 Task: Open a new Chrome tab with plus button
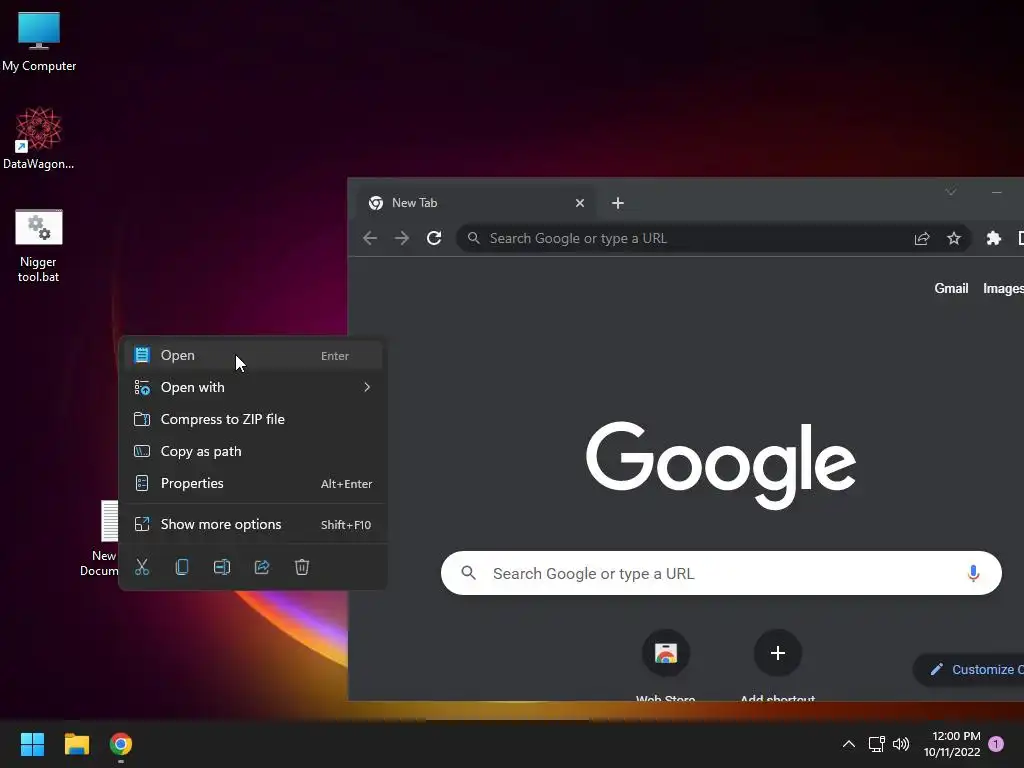click(618, 203)
